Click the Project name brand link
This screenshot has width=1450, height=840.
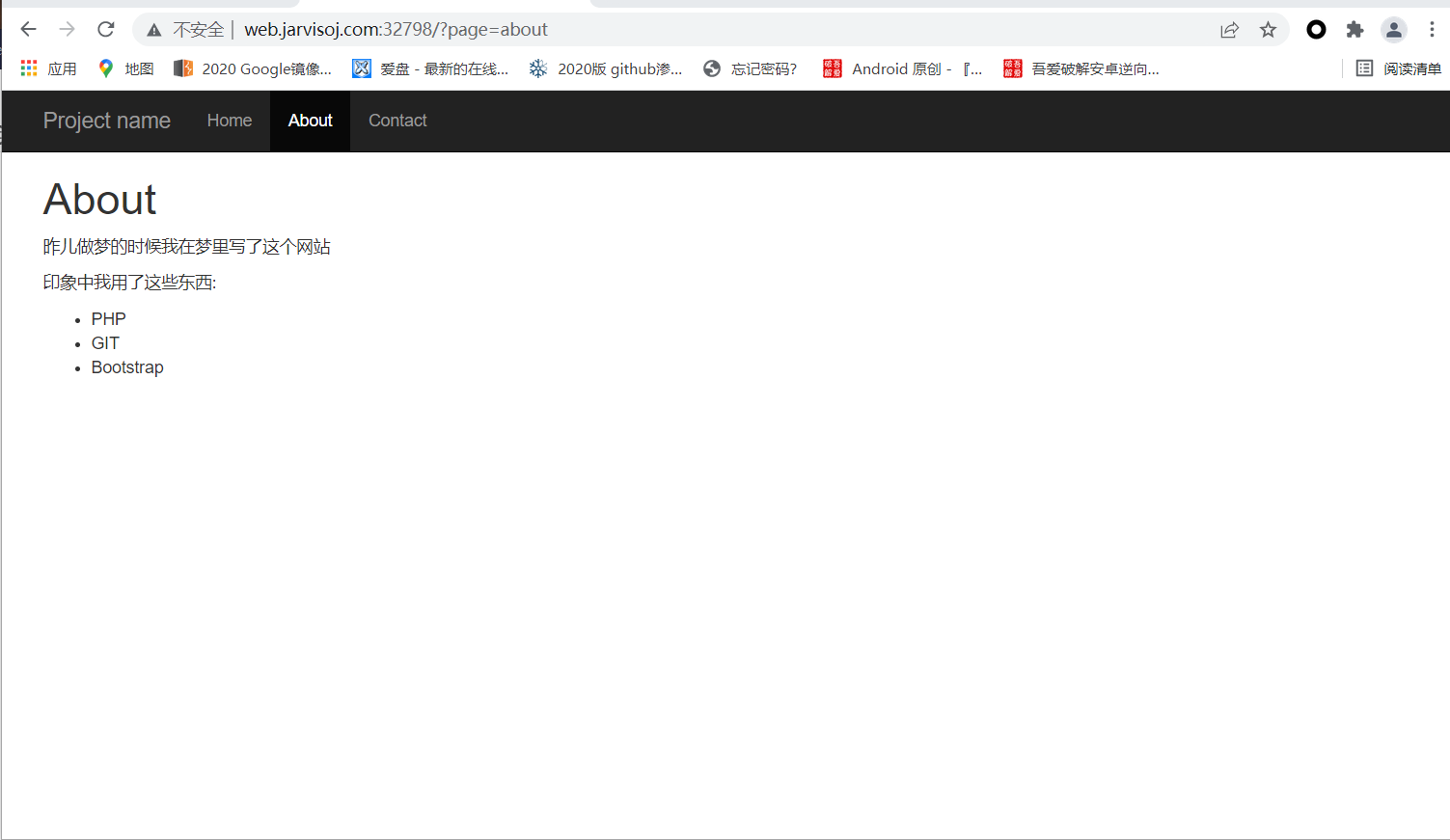pos(107,121)
